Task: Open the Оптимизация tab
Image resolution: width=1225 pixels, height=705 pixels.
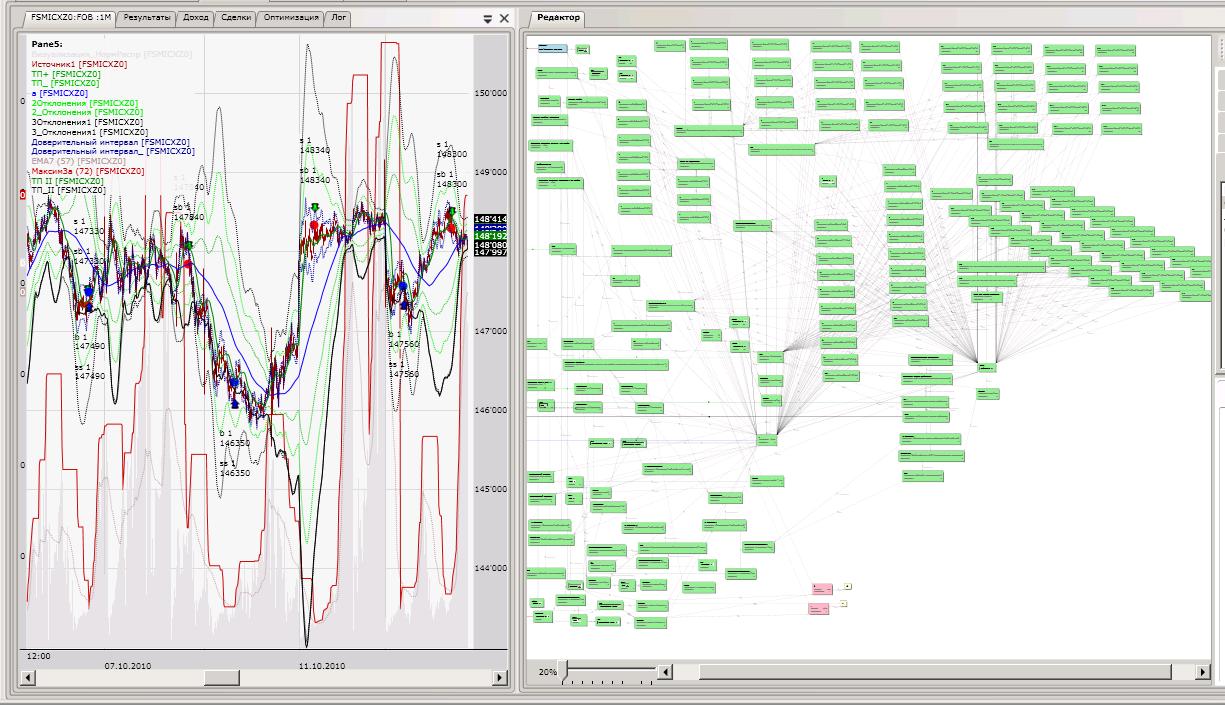Action: (291, 18)
